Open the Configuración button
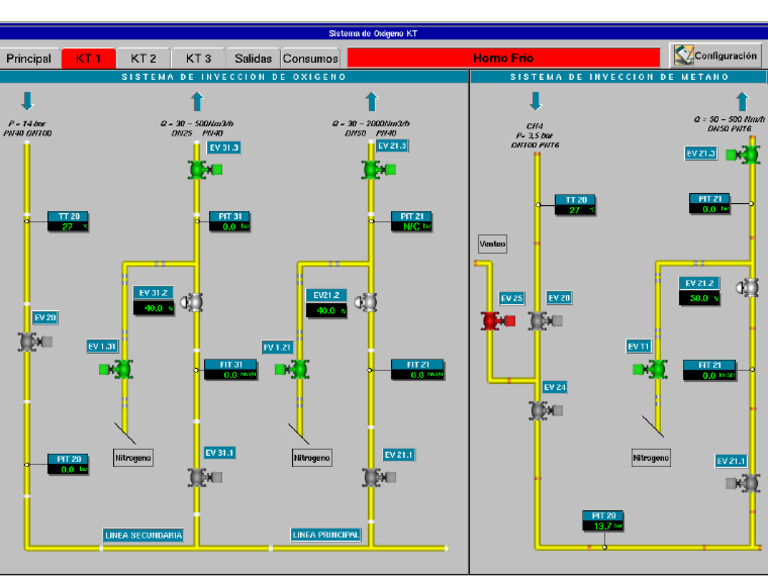 [x=716, y=55]
